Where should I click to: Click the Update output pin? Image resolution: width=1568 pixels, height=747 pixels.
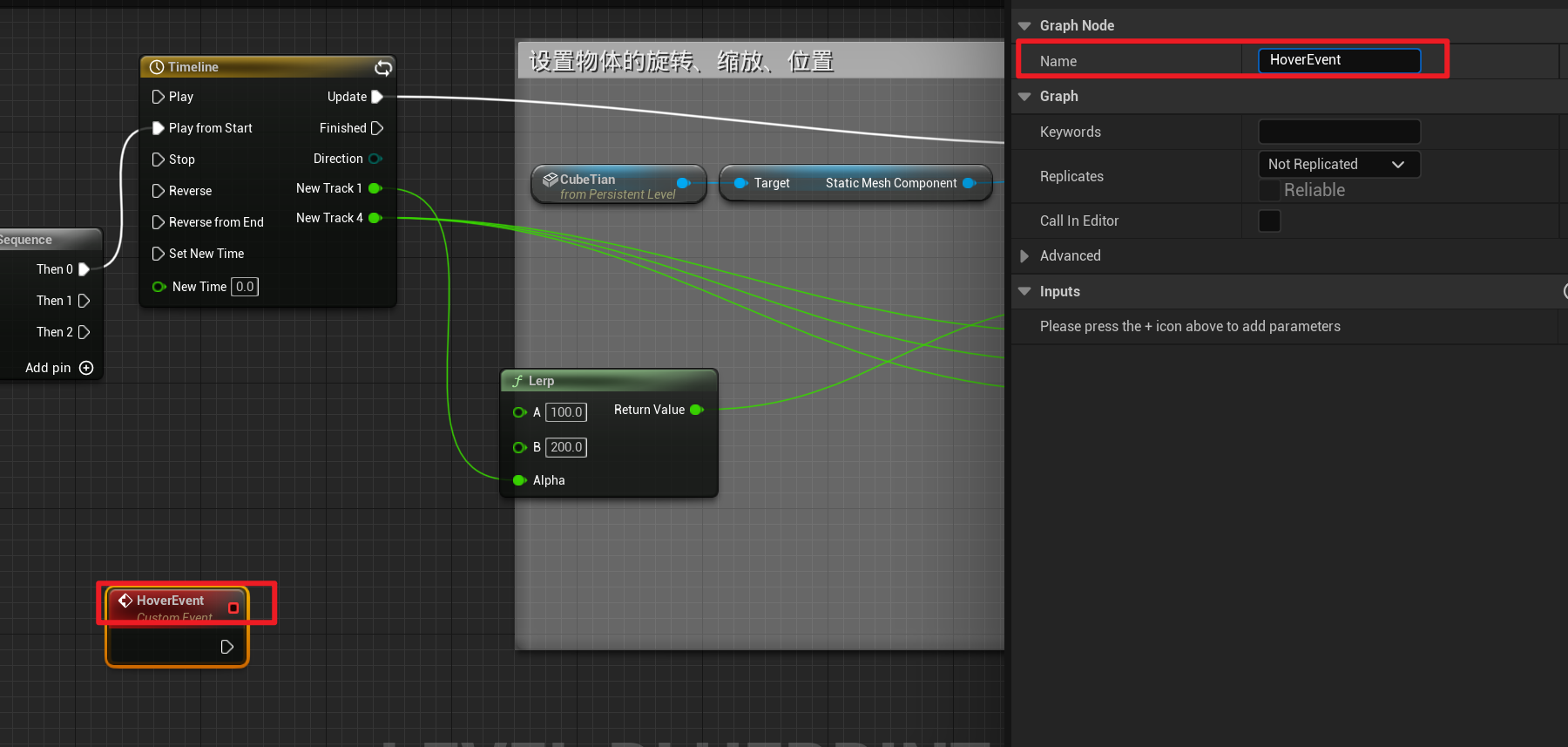(x=377, y=97)
